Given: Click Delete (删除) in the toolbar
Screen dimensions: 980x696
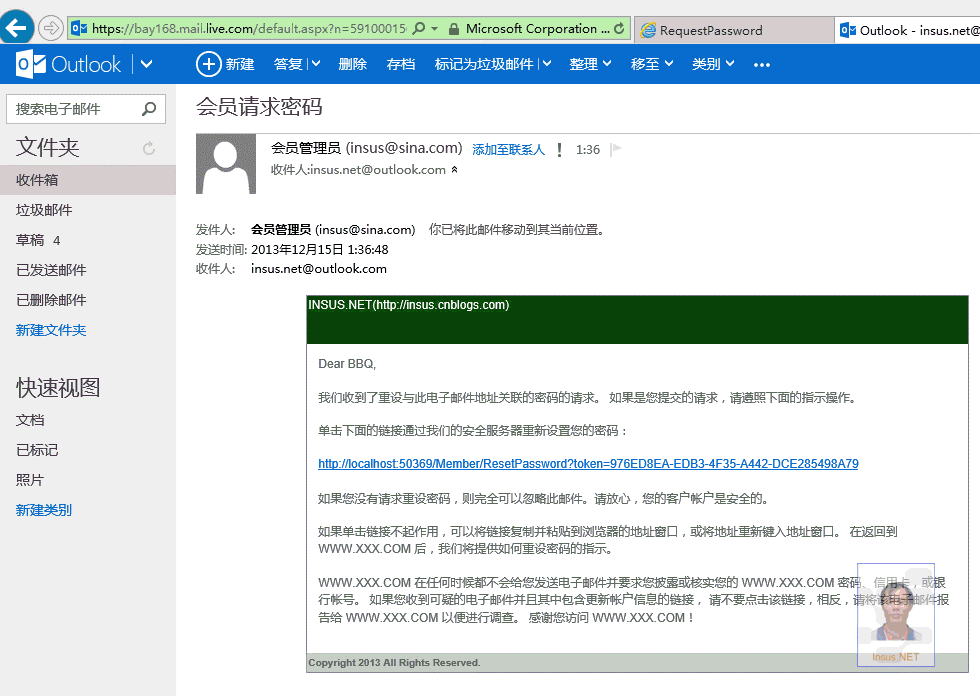Looking at the screenshot, I should pos(352,64).
